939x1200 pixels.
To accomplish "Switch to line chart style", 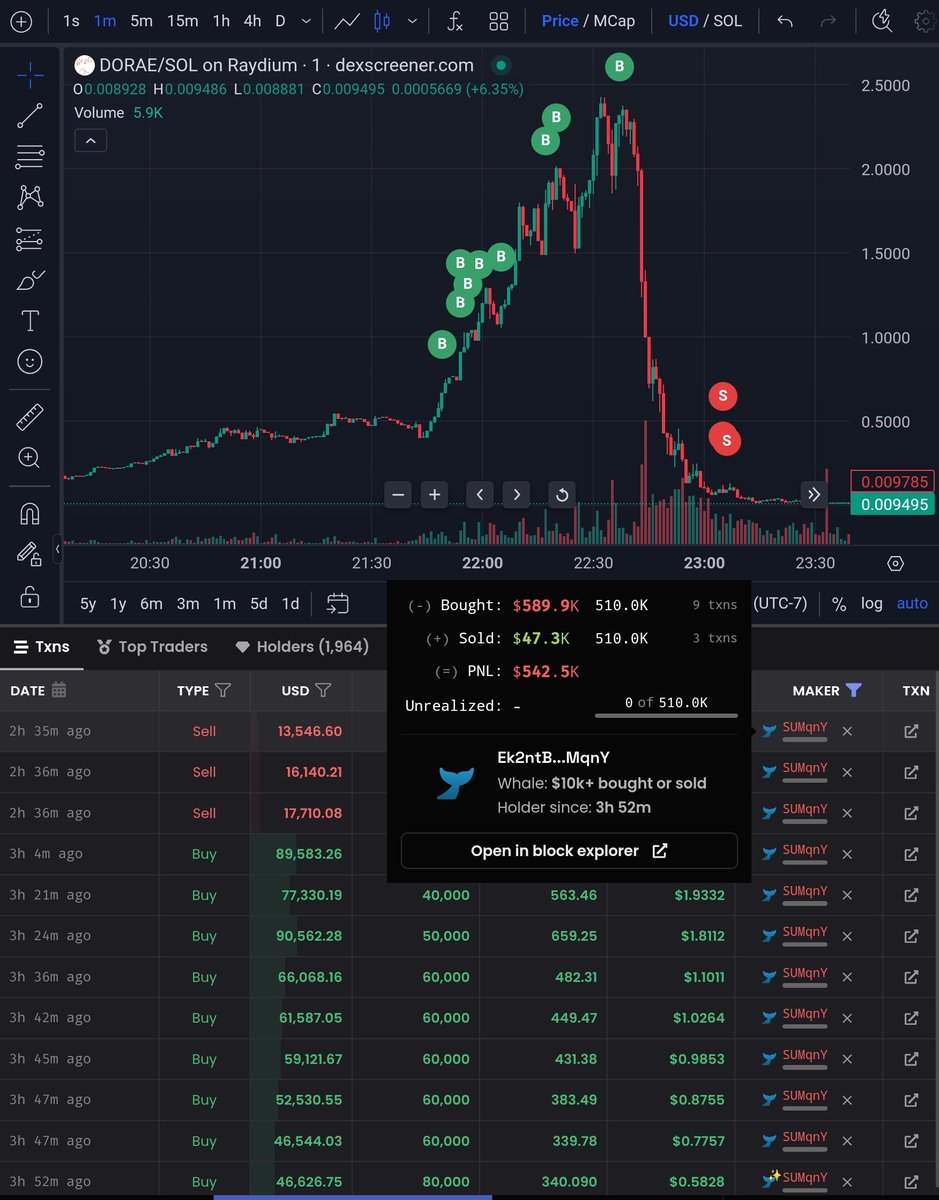I will (348, 21).
